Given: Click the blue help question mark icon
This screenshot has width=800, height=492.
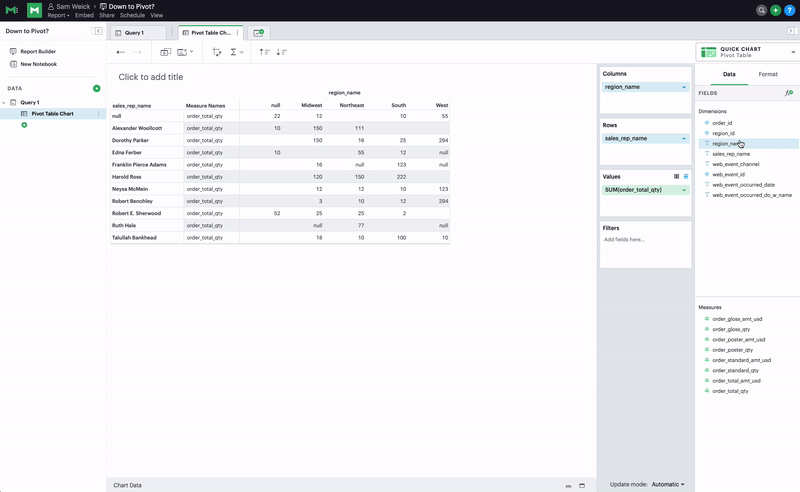Looking at the screenshot, I should (x=789, y=10).
